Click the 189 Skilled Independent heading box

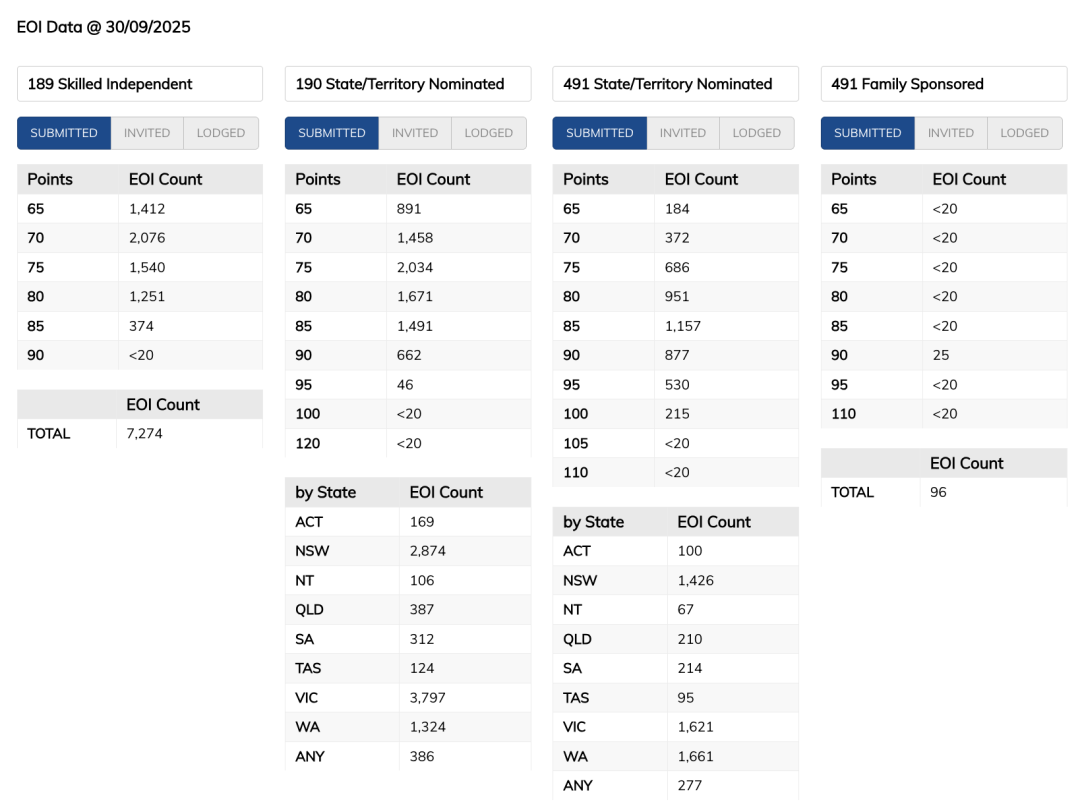tap(140, 84)
